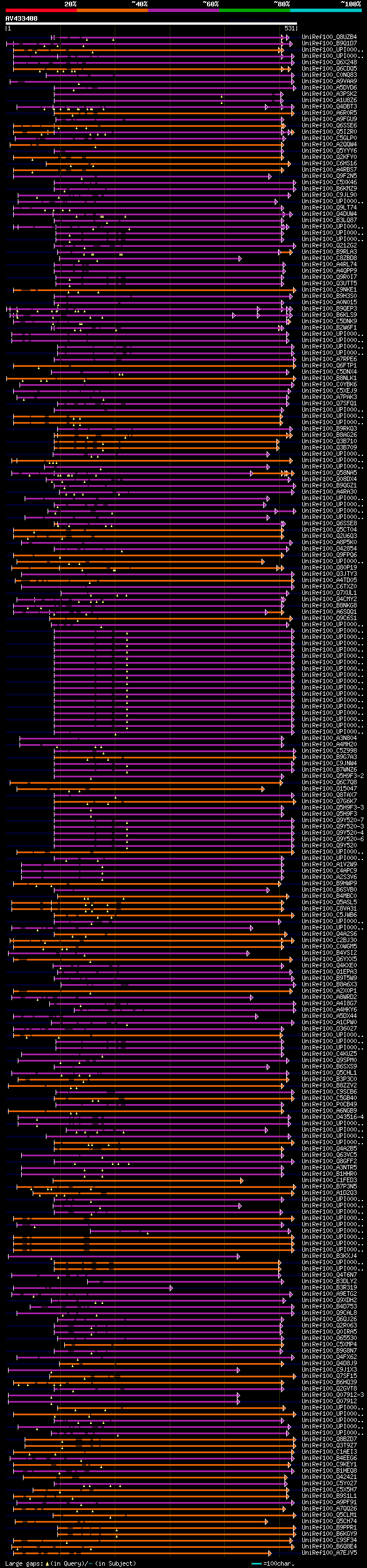367x1568 pixels.
Task: Select the orange ~40% identity legend segment
Action: 112,10
